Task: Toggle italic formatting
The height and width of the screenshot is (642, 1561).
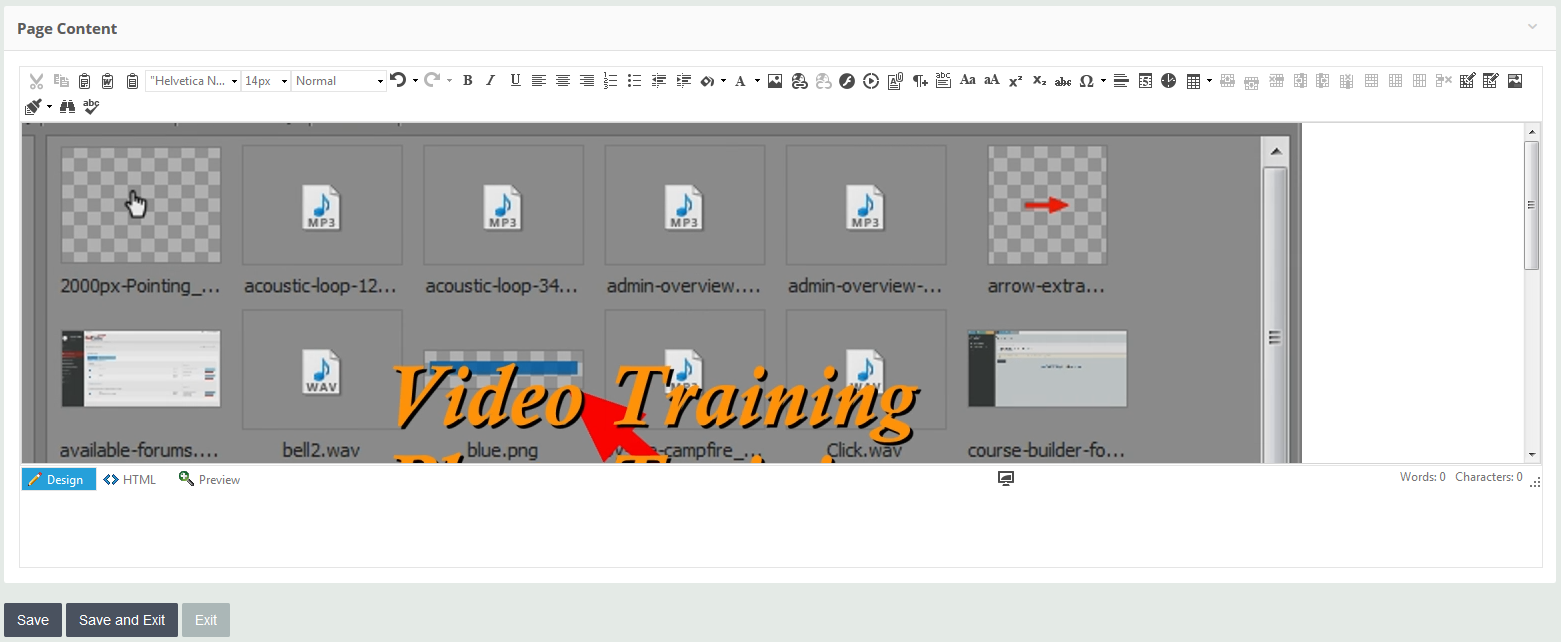Action: (x=491, y=80)
